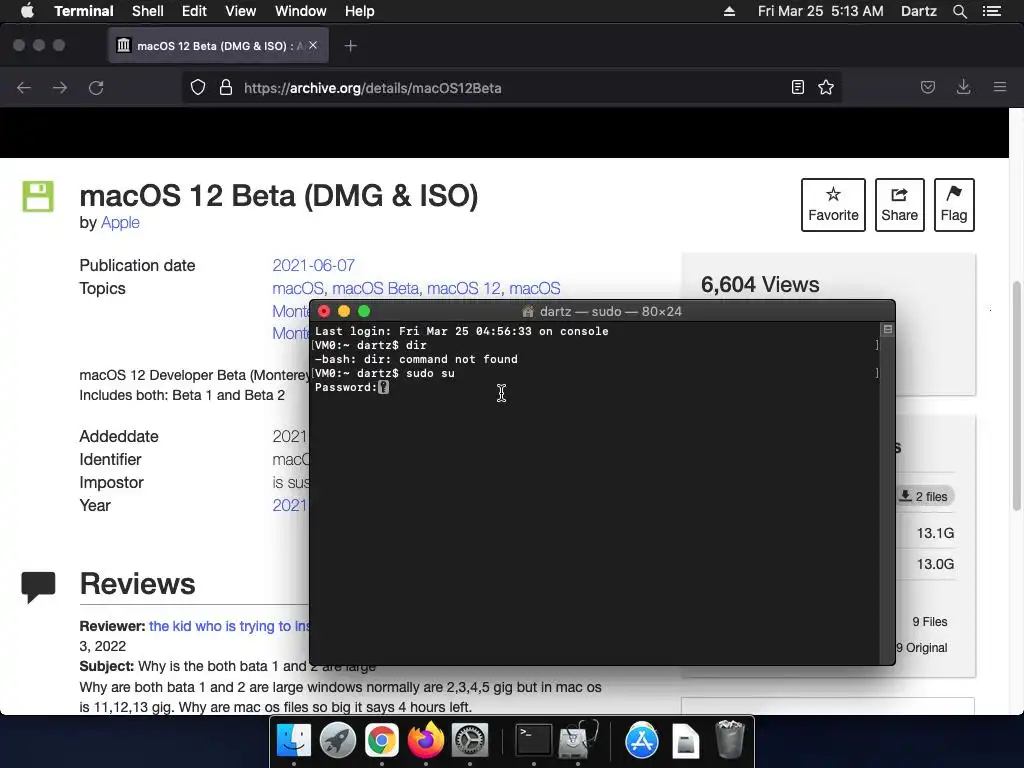Screen dimensions: 1024x768
Task: Click the site security padlock icon
Action: 226,88
